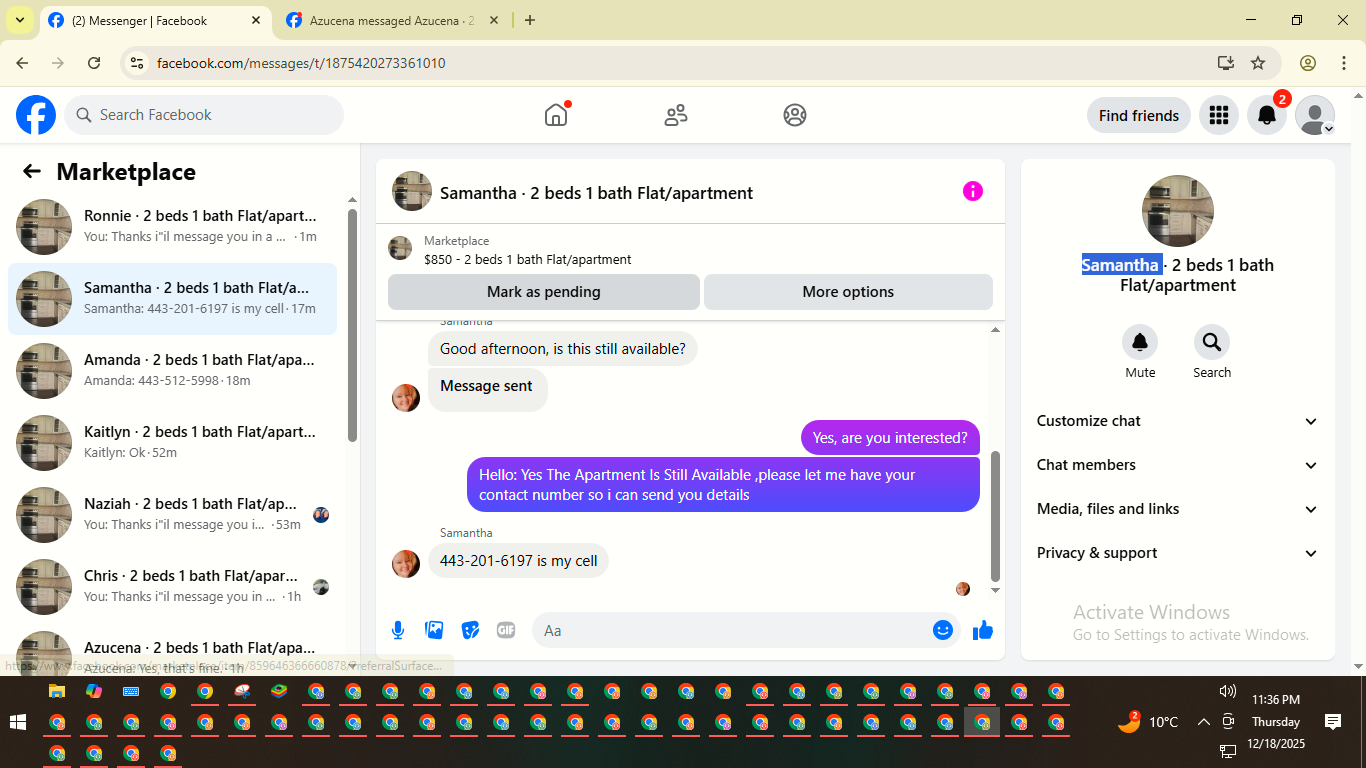Reload the page with the refresh icon
This screenshot has width=1366, height=768.
(x=94, y=63)
